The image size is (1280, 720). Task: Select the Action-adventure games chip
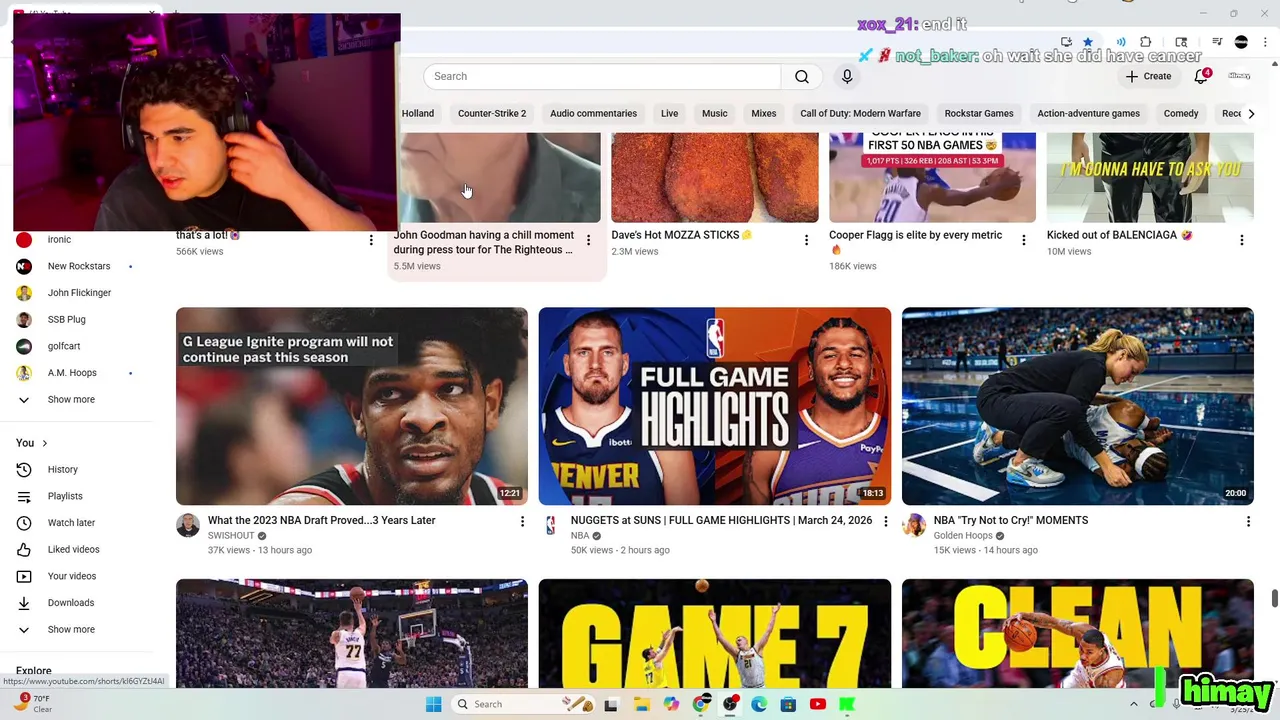[1088, 114]
